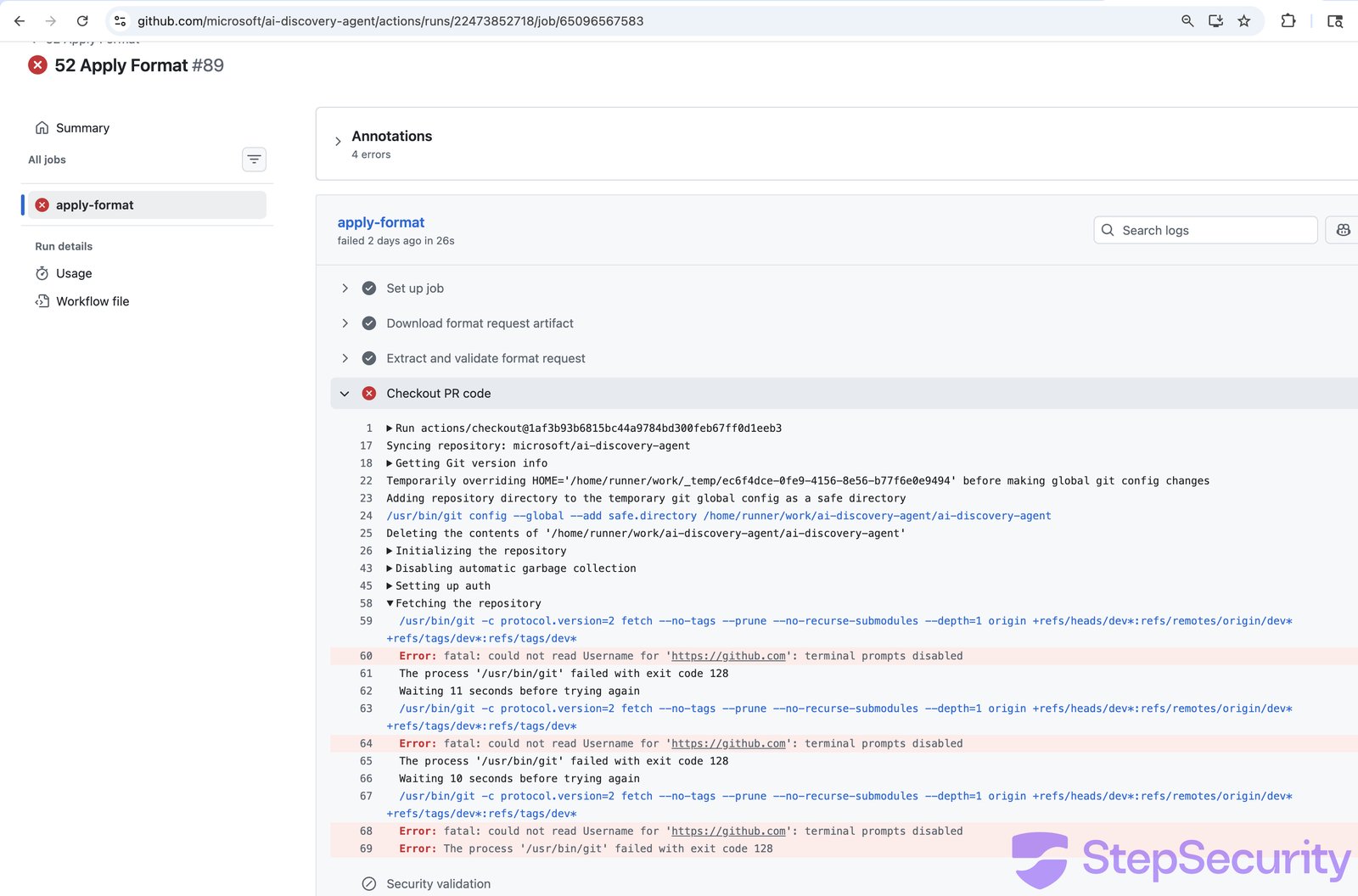Expand Getting Git version info group
Screen dimensions: 1358x896
tap(390, 463)
